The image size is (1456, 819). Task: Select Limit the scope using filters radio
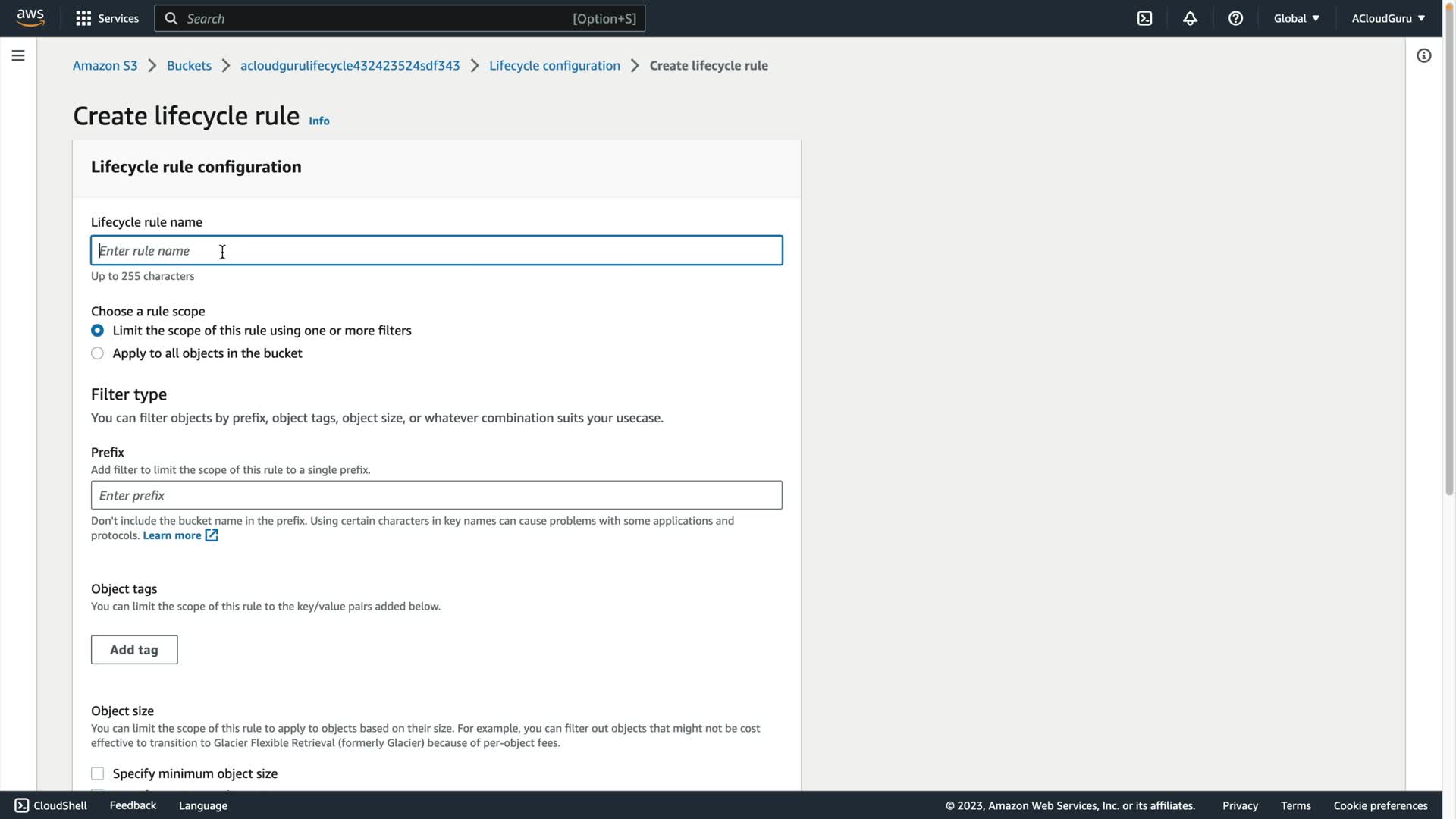97,331
